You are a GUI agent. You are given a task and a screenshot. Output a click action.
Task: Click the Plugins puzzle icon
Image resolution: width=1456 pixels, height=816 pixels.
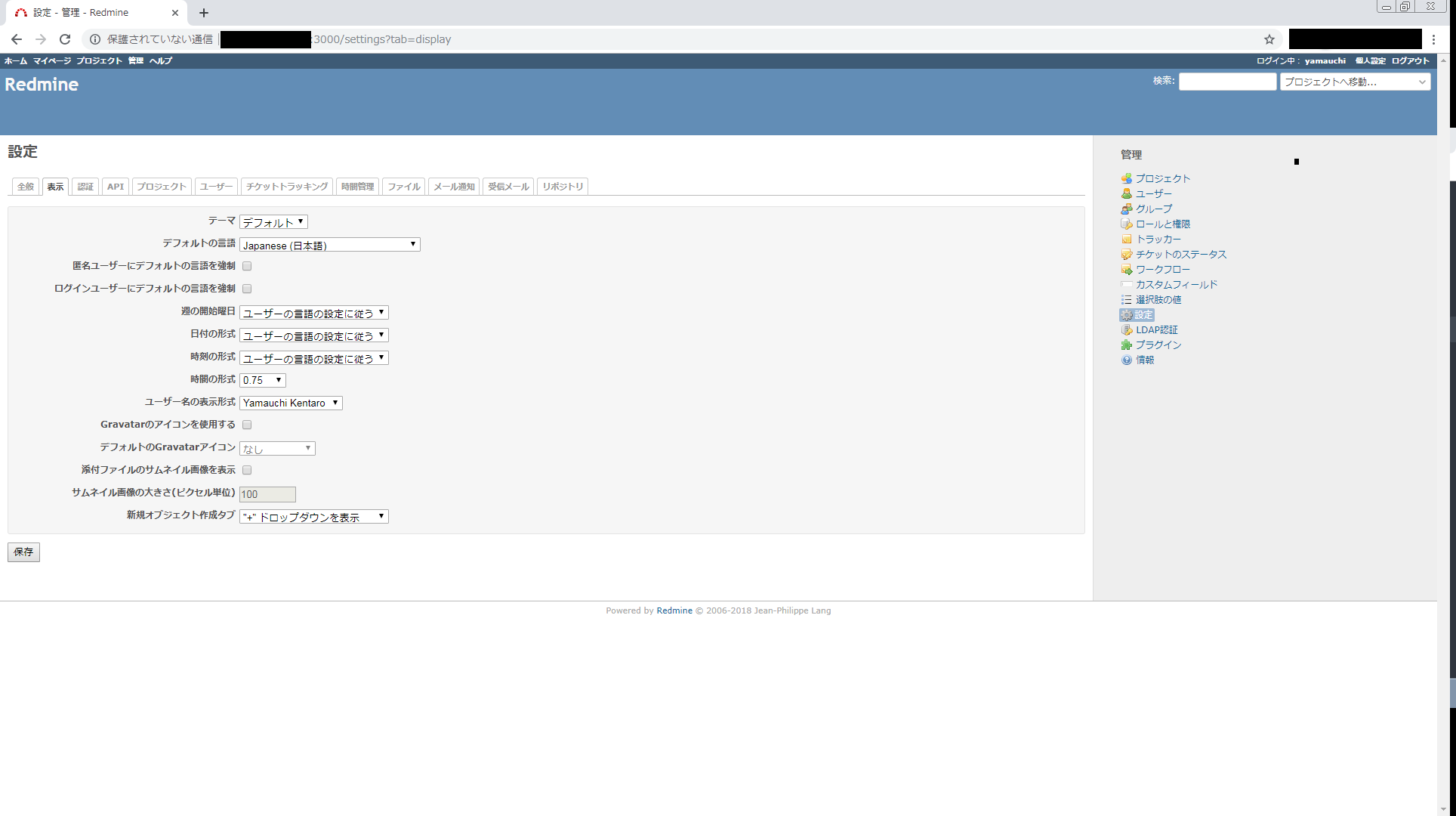pyautogui.click(x=1126, y=345)
